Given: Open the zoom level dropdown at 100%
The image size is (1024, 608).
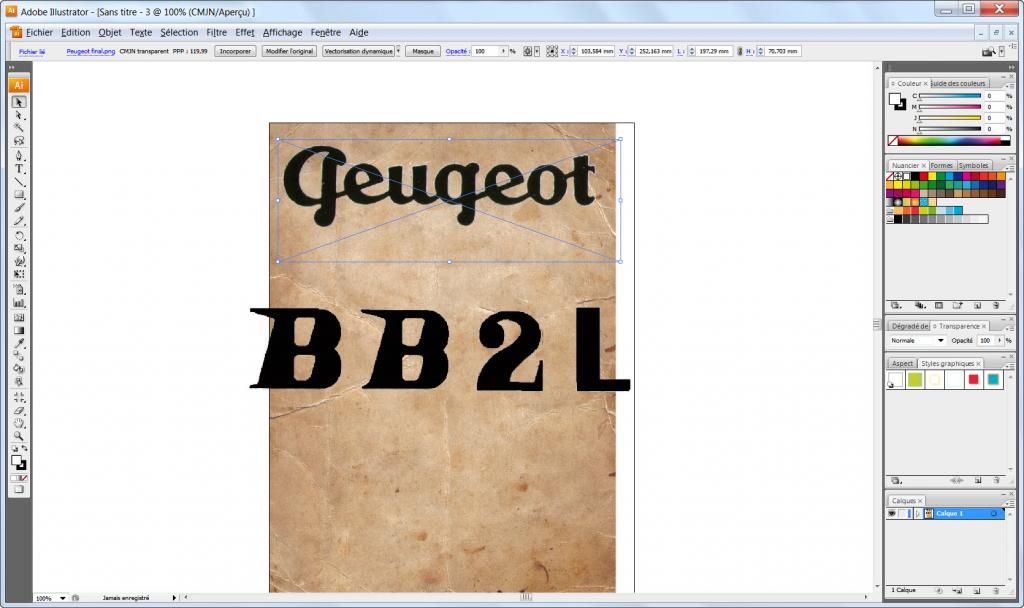Looking at the screenshot, I should 63,598.
